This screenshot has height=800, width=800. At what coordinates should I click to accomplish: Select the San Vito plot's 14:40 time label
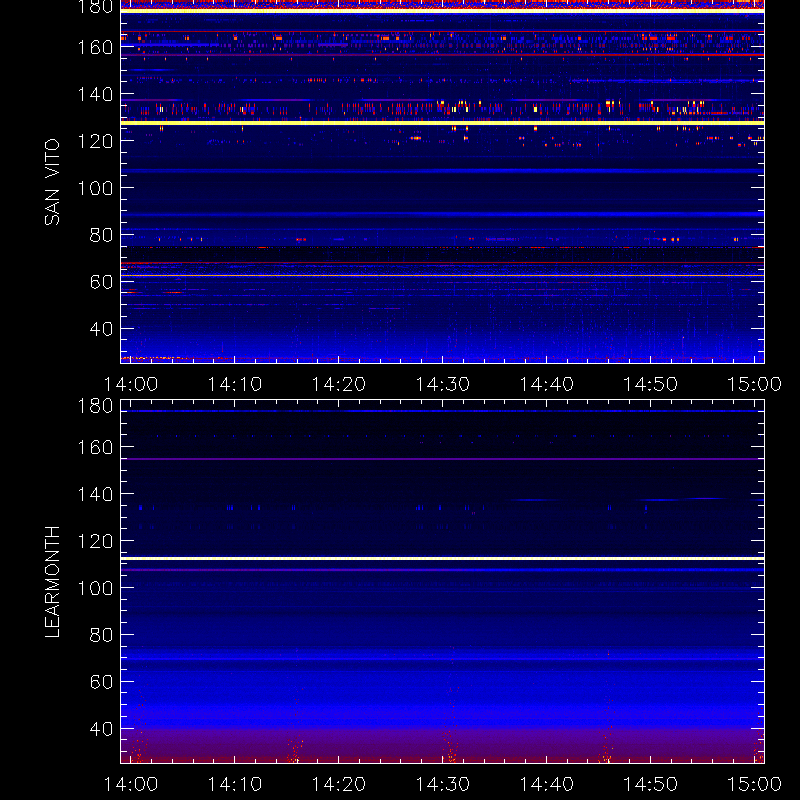point(546,384)
